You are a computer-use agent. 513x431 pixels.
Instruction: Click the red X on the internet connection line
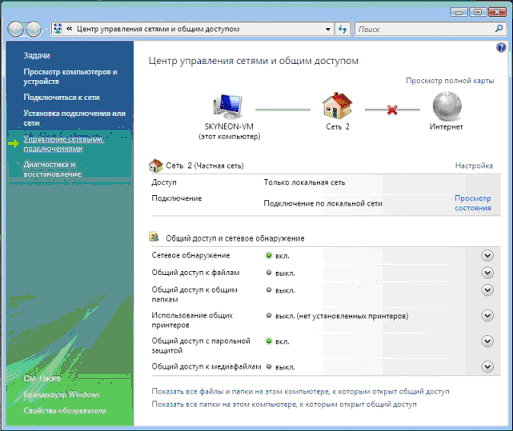click(392, 109)
